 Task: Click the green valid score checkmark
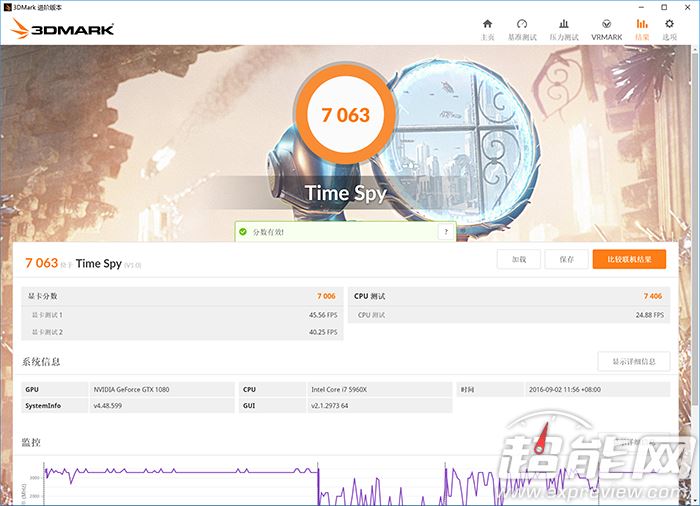click(243, 232)
